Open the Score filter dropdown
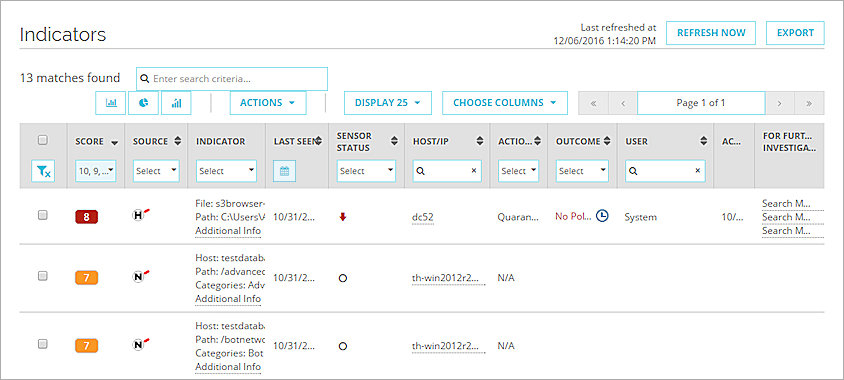The image size is (844, 380). [x=96, y=171]
